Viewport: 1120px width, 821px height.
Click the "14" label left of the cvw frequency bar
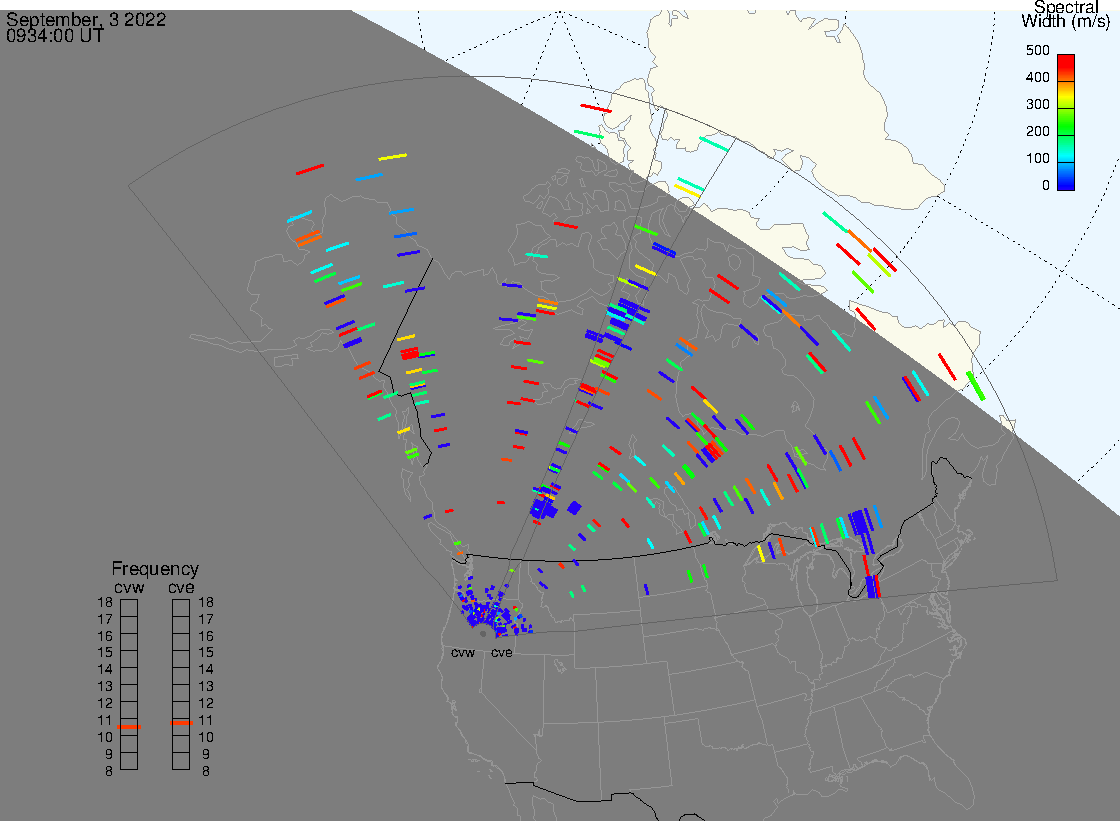[x=105, y=670]
